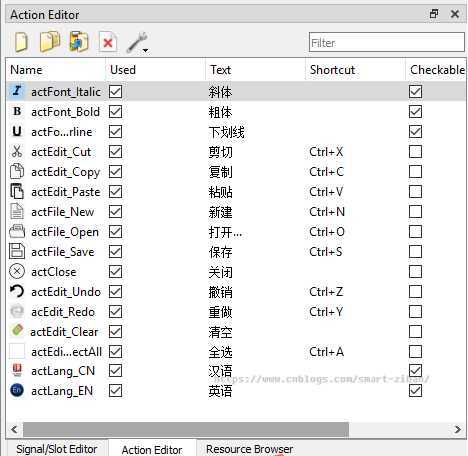Image resolution: width=468 pixels, height=456 pixels.
Task: Select the actEdit_Cut scissors icon
Action: click(17, 152)
